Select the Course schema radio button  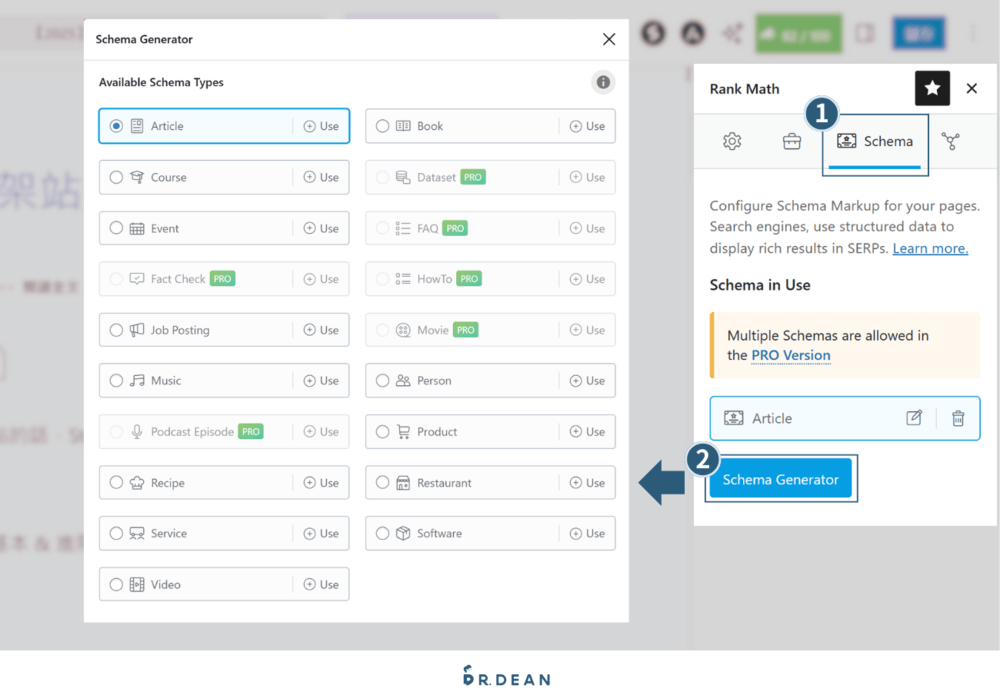[117, 177]
